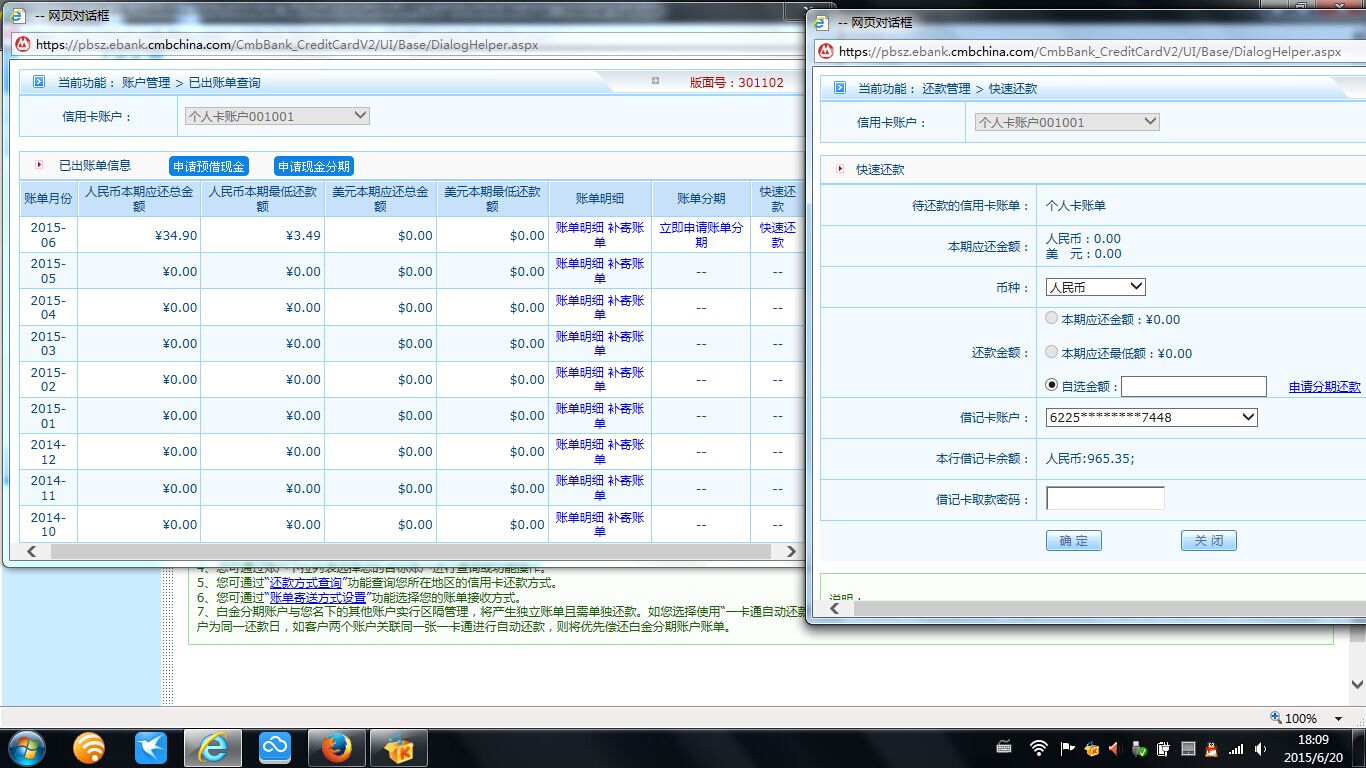Open QQ penguin icon in tray
Image resolution: width=1366 pixels, height=768 pixels.
(1212, 747)
